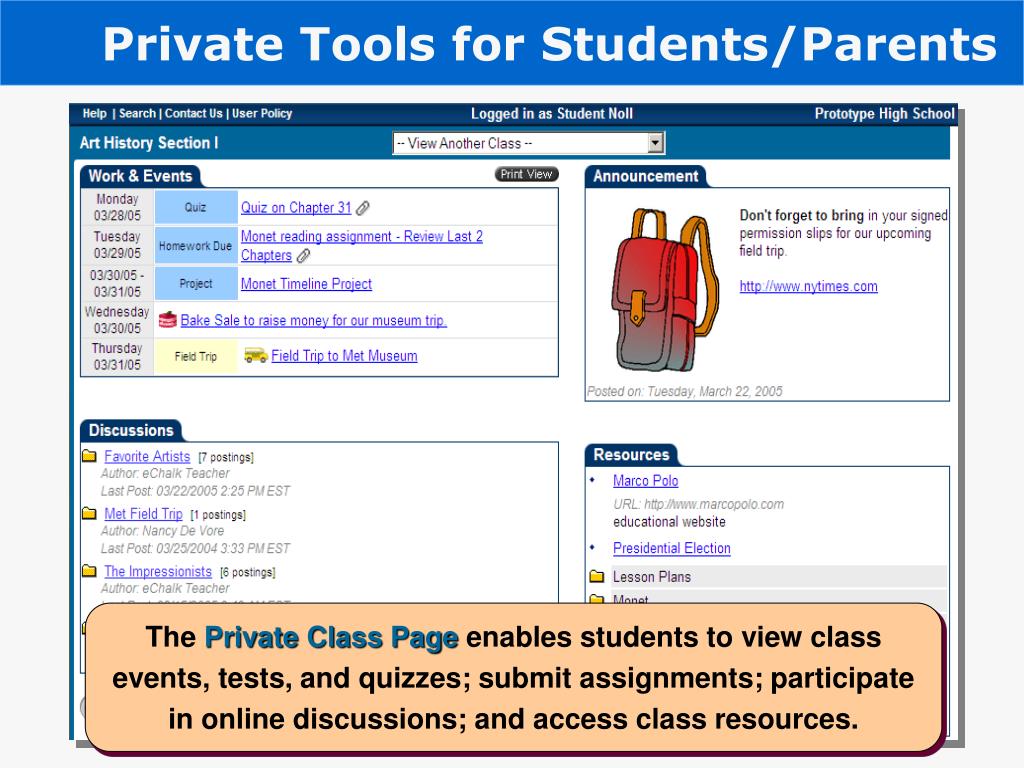Click the Tuesday 03/29/05 date cell
The image size is (1024, 768).
[x=118, y=245]
